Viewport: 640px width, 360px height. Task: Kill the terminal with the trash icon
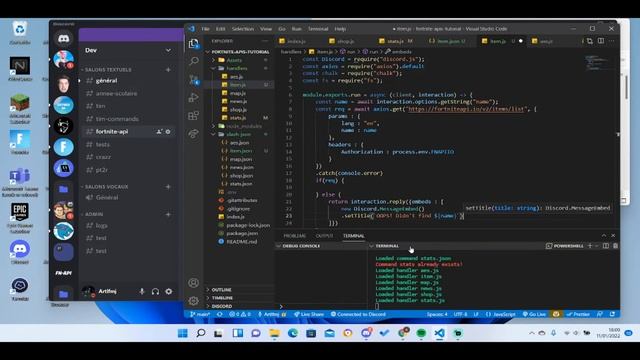coord(615,246)
